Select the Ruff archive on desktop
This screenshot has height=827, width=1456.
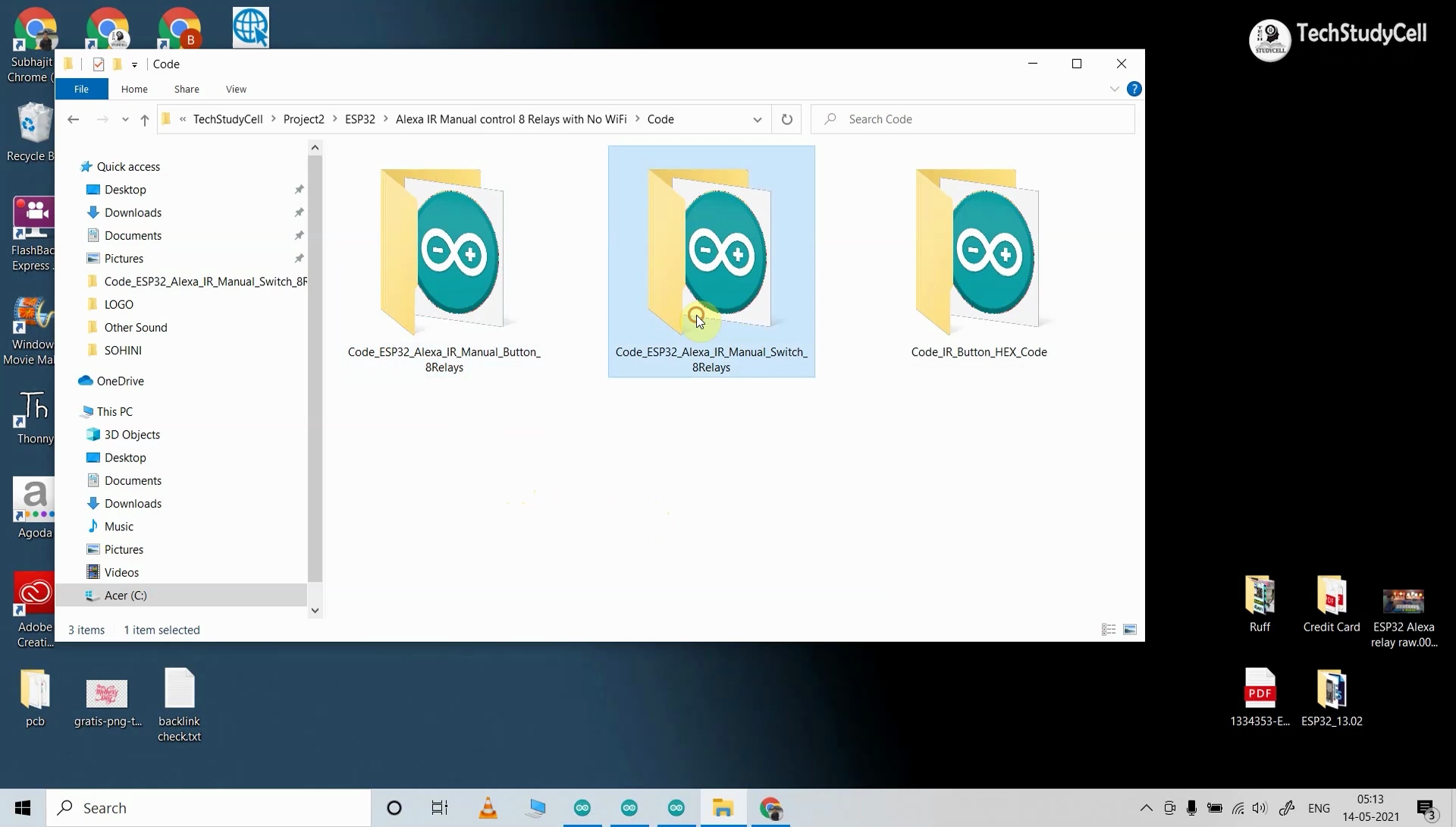point(1260,604)
